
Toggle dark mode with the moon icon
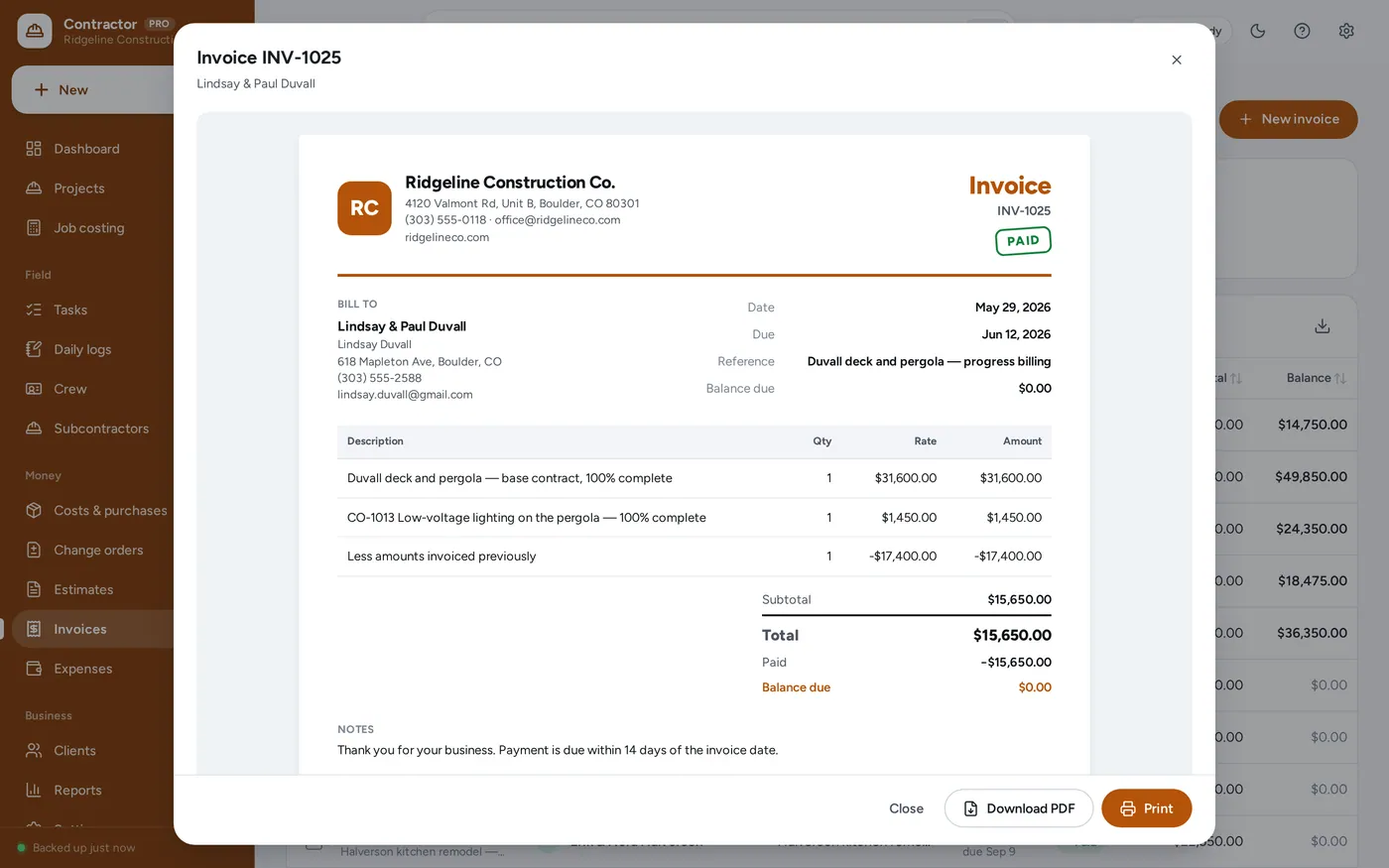tap(1258, 31)
